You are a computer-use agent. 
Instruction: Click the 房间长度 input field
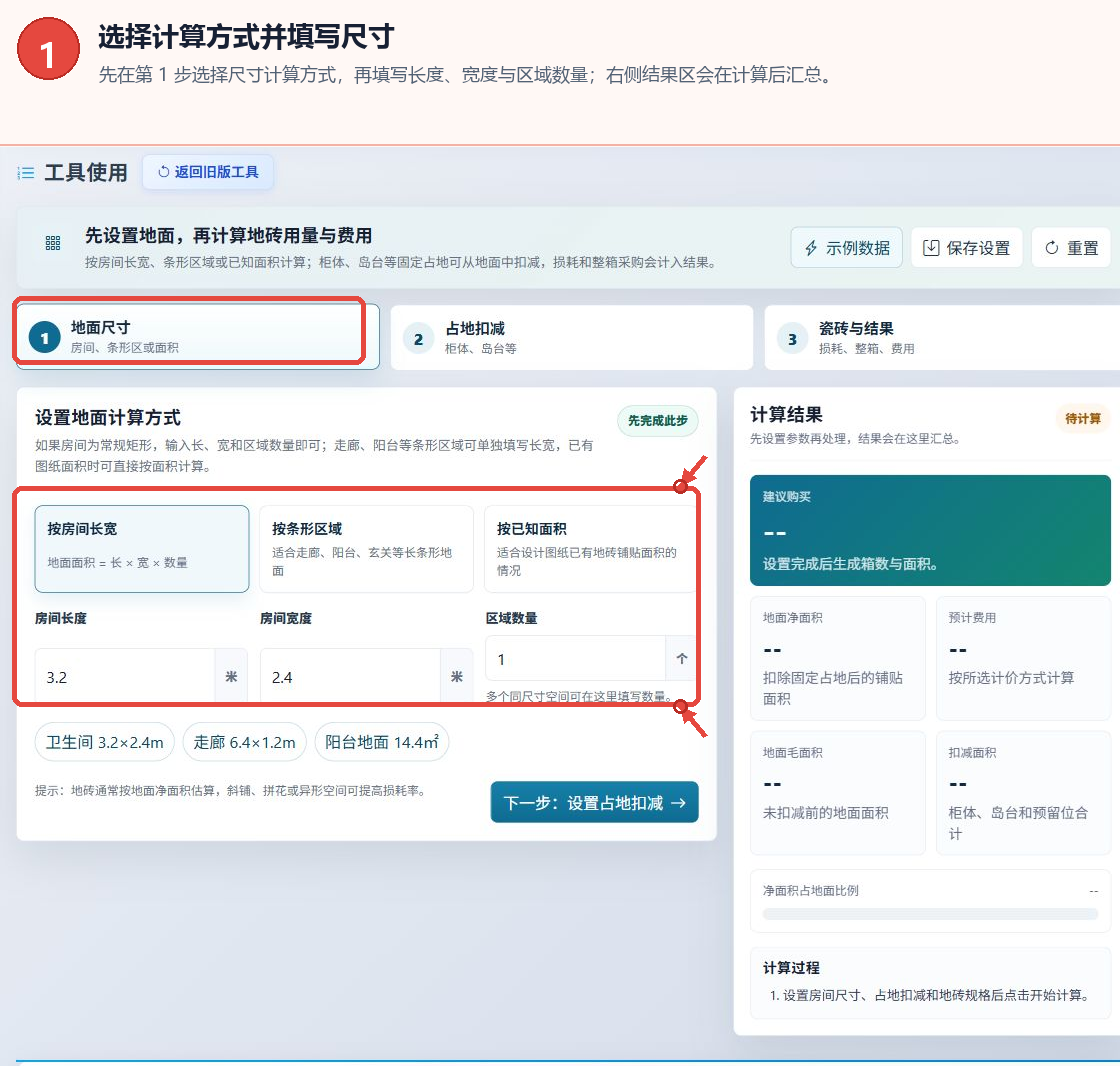[125, 677]
